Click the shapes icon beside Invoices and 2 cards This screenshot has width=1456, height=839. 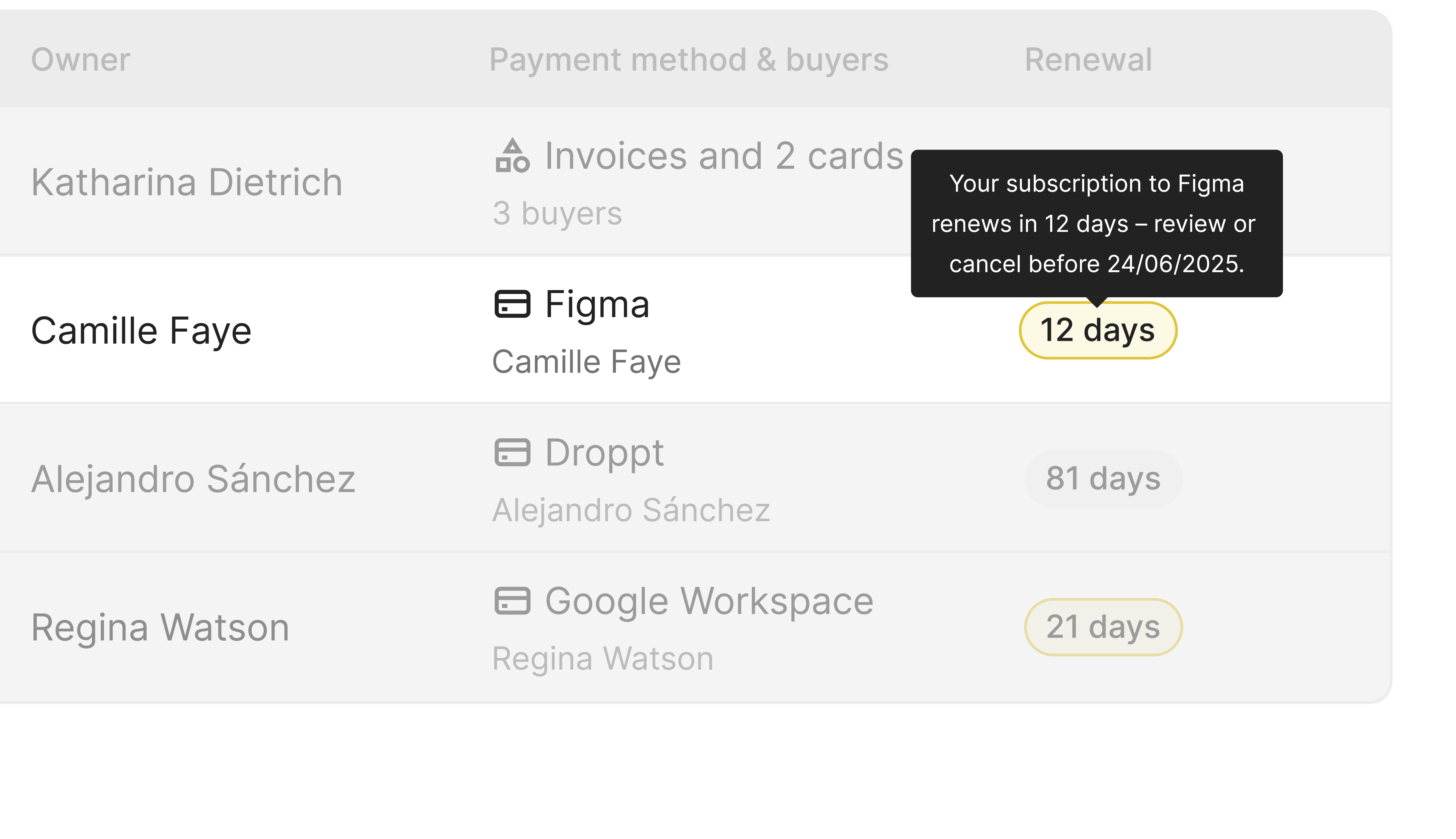512,155
